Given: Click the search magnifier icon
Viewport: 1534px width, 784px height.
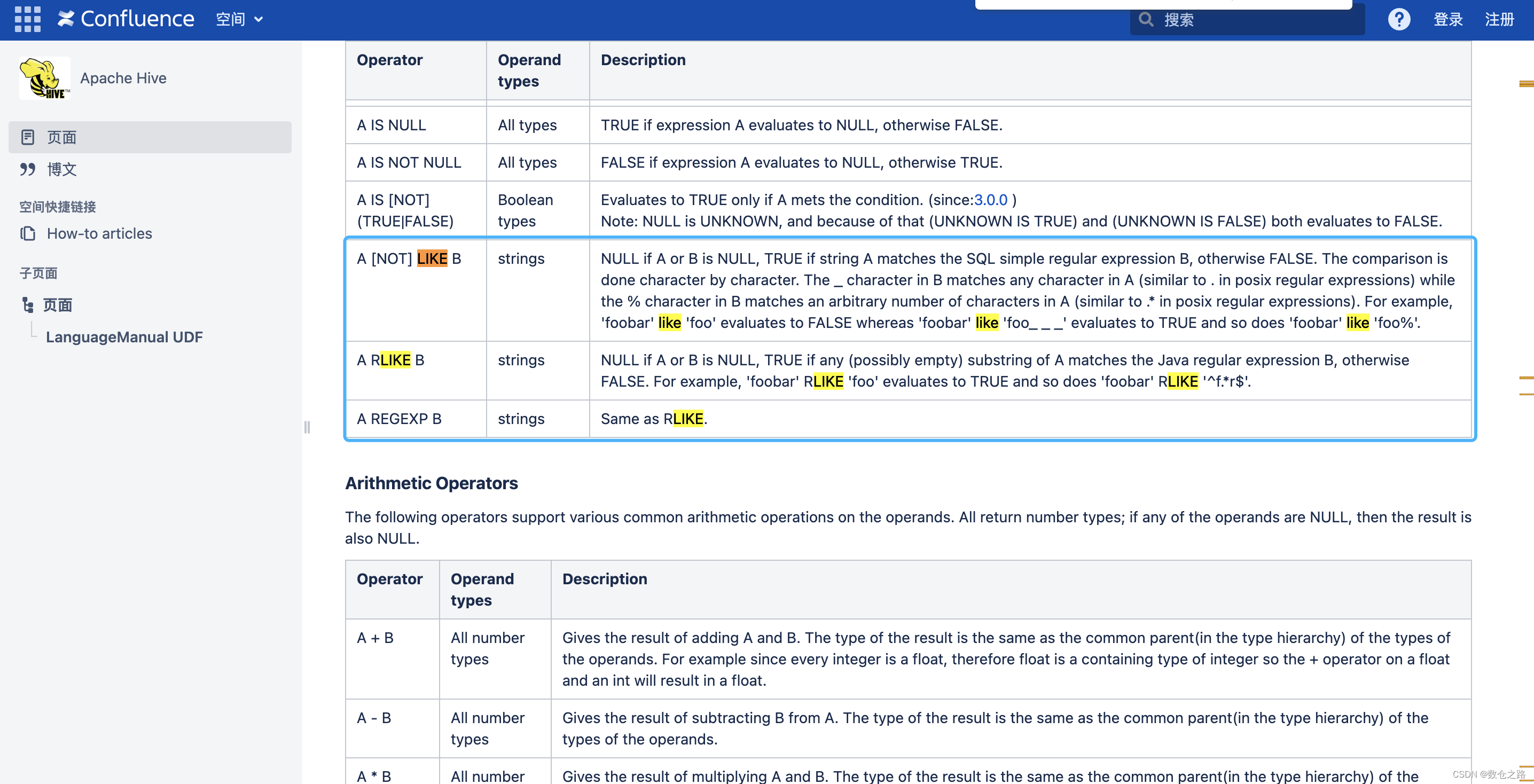Looking at the screenshot, I should [x=1145, y=20].
